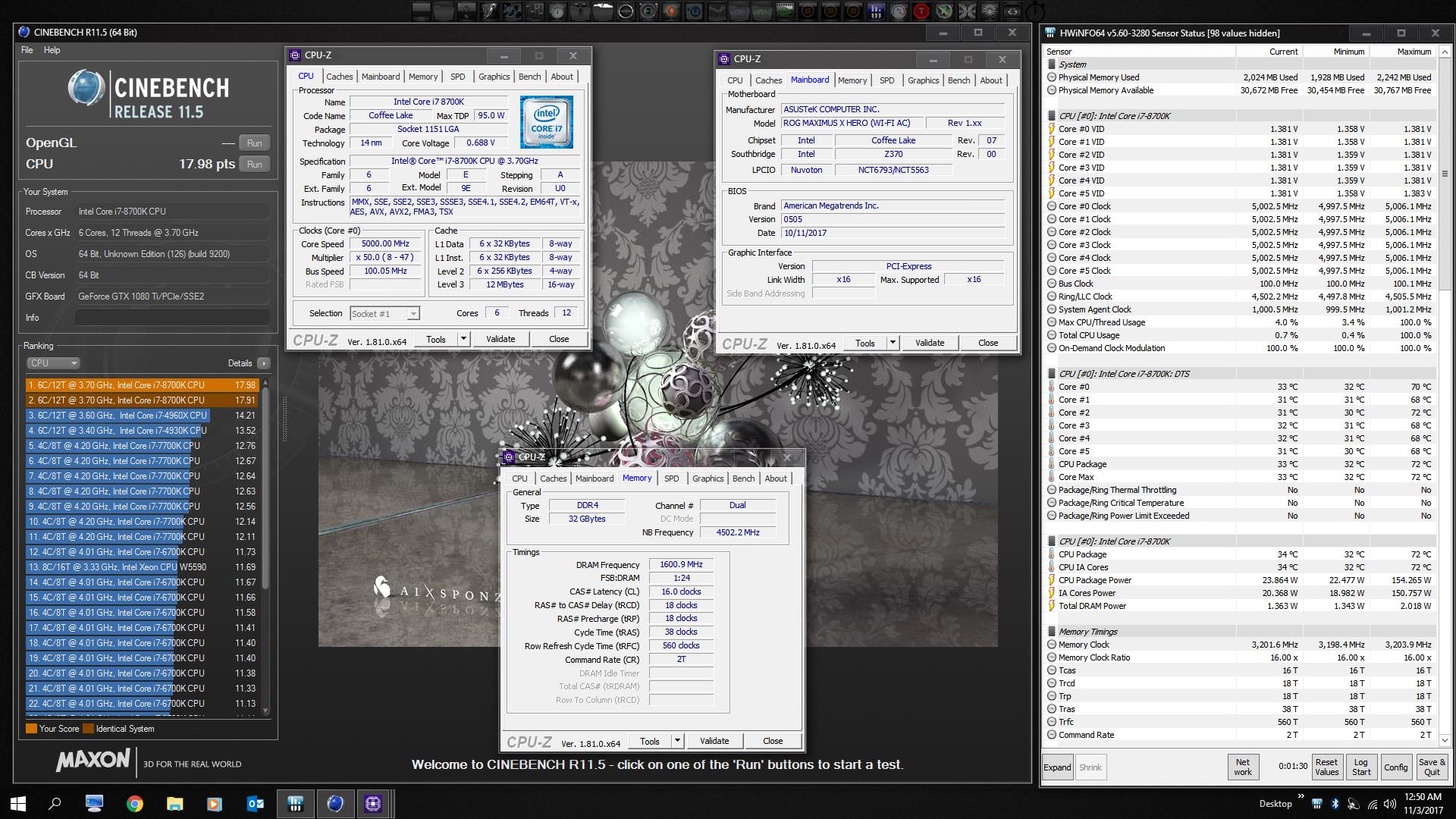Expand the Desktop toolbar chevron
1456x819 pixels.
(x=1301, y=796)
